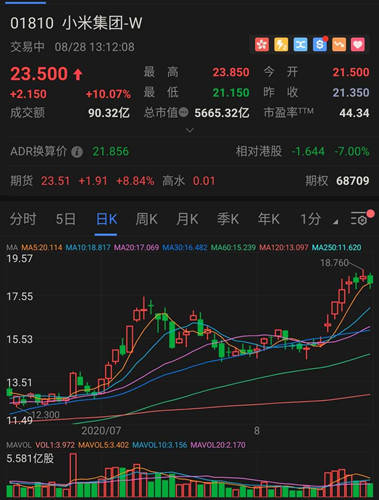379x500 pixels.
Task: Select the 周K weekly chart tab
Action: coord(147,219)
